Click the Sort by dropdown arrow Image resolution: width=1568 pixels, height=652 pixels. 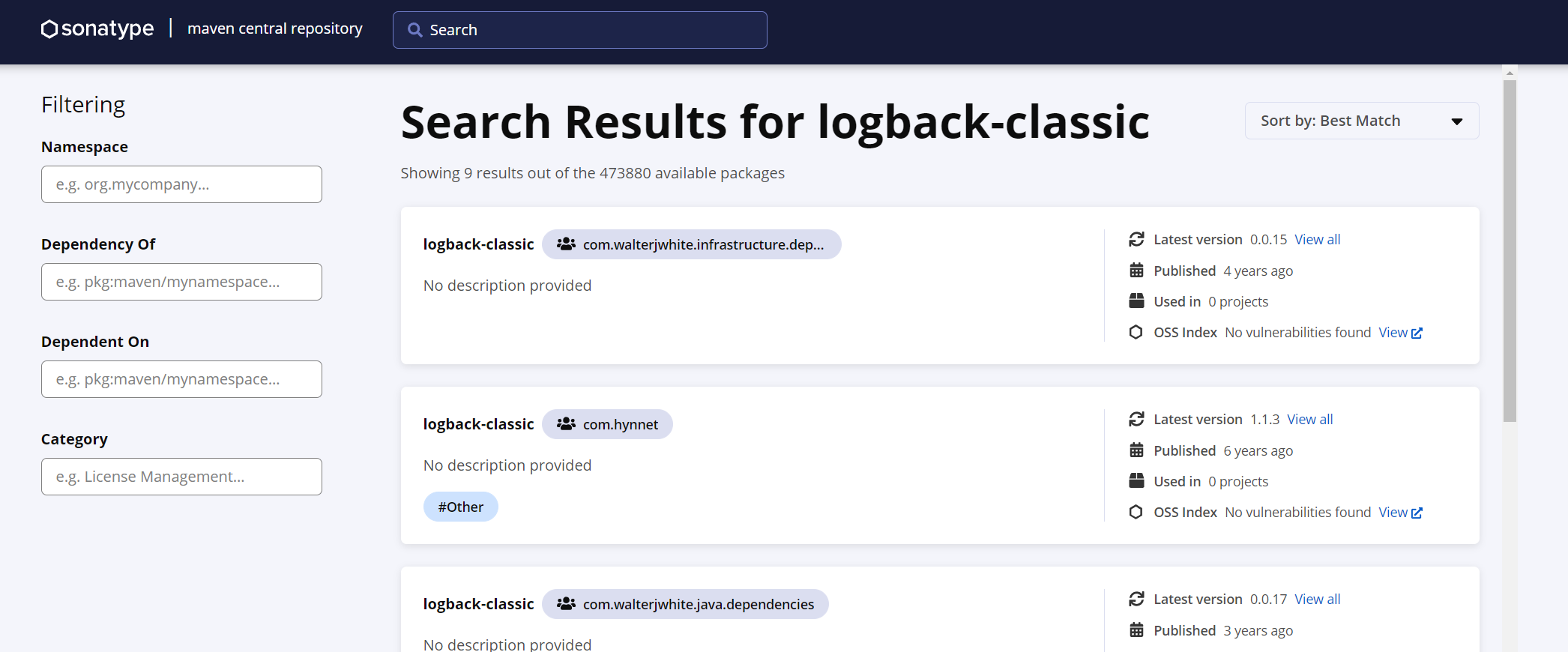[1456, 121]
